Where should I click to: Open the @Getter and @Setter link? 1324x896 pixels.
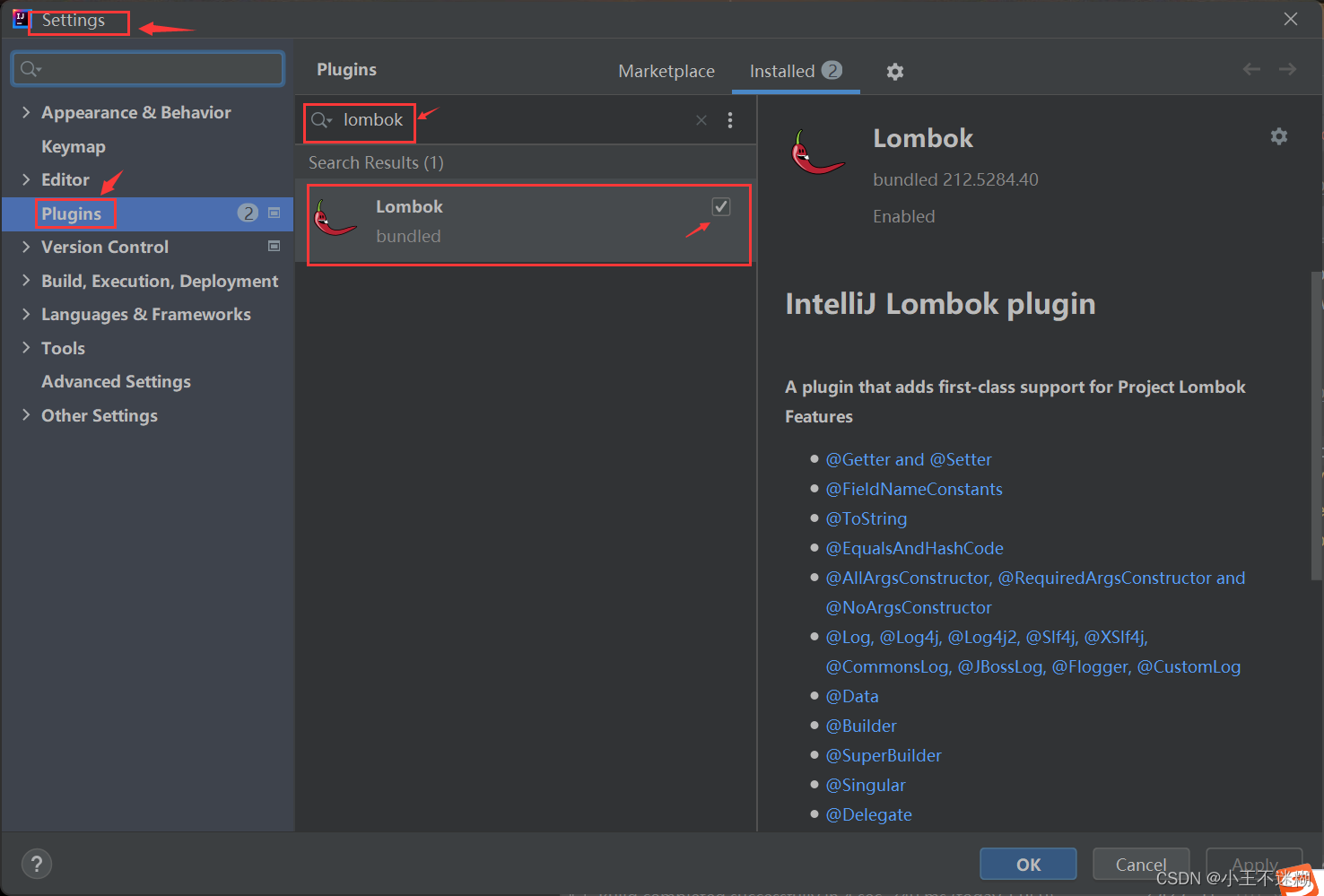pos(909,459)
